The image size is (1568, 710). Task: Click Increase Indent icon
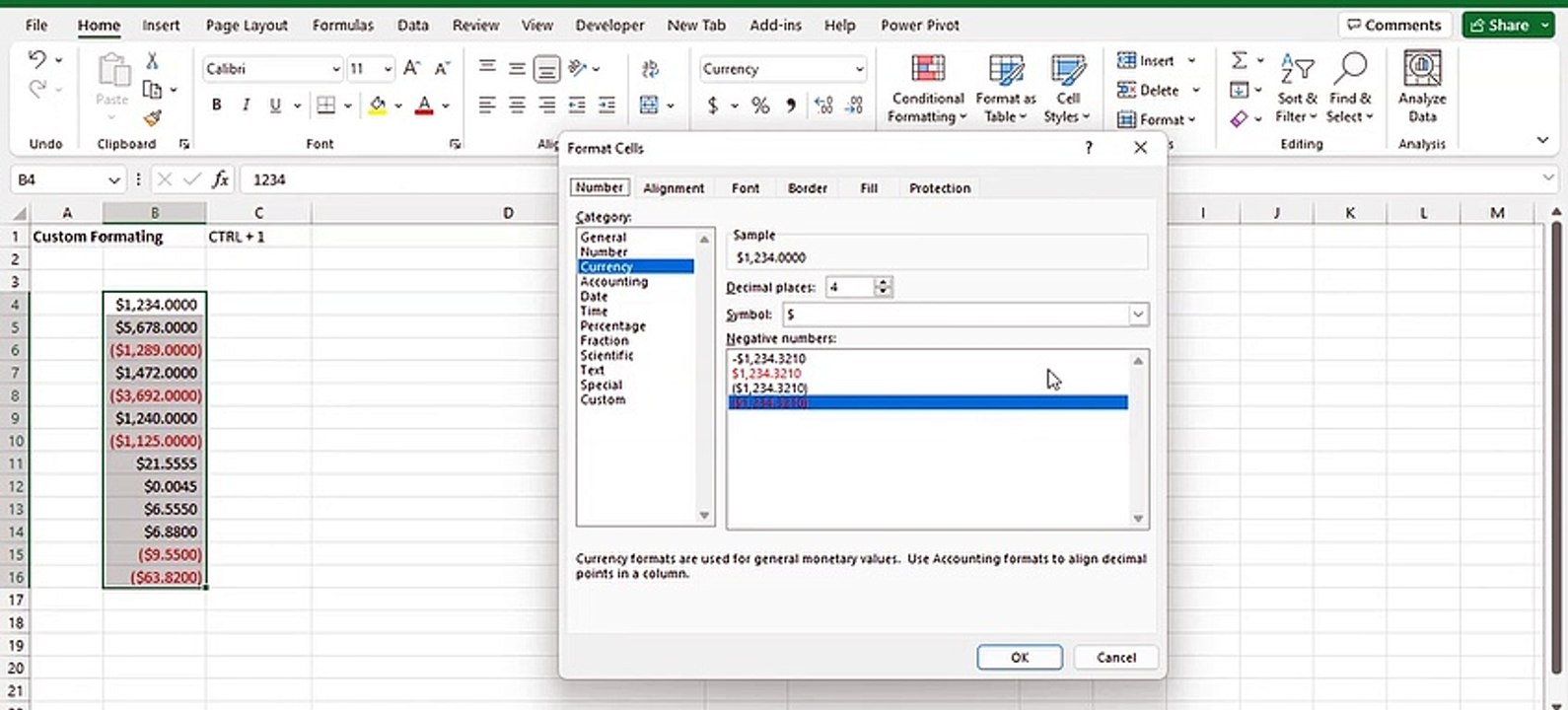(606, 105)
